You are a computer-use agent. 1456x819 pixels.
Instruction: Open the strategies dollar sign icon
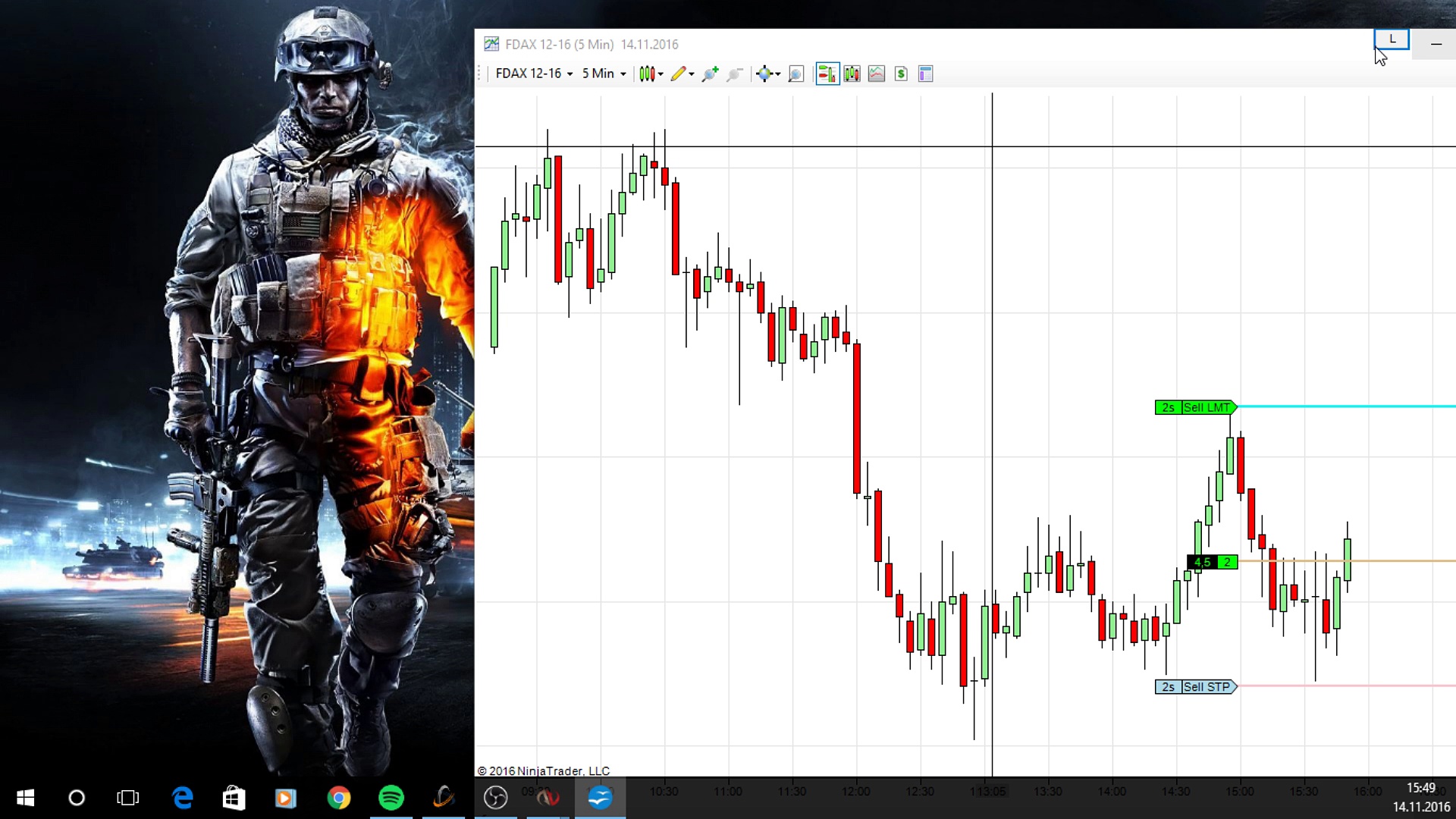(901, 74)
